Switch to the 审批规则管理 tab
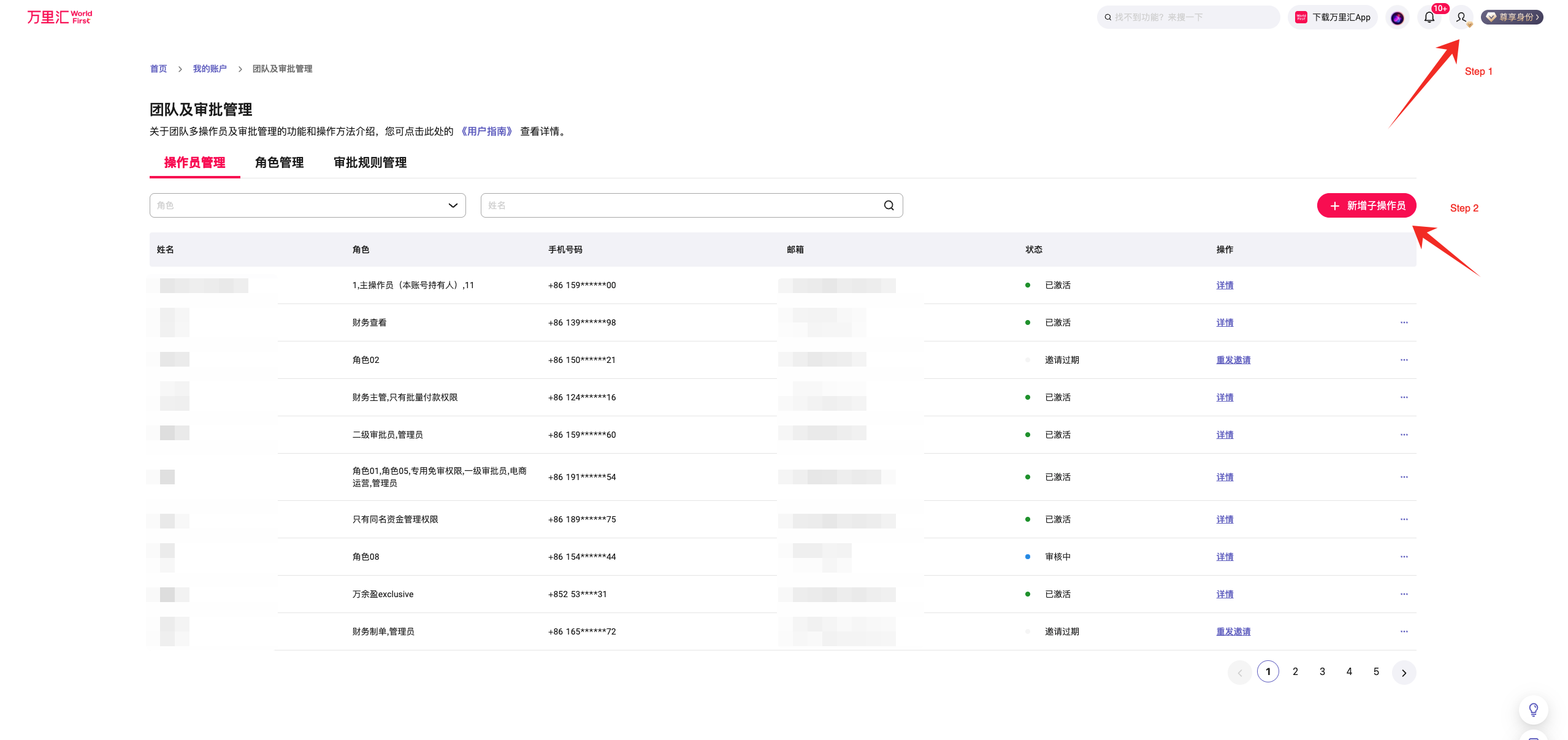Screen dimensions: 1568x740 370,162
